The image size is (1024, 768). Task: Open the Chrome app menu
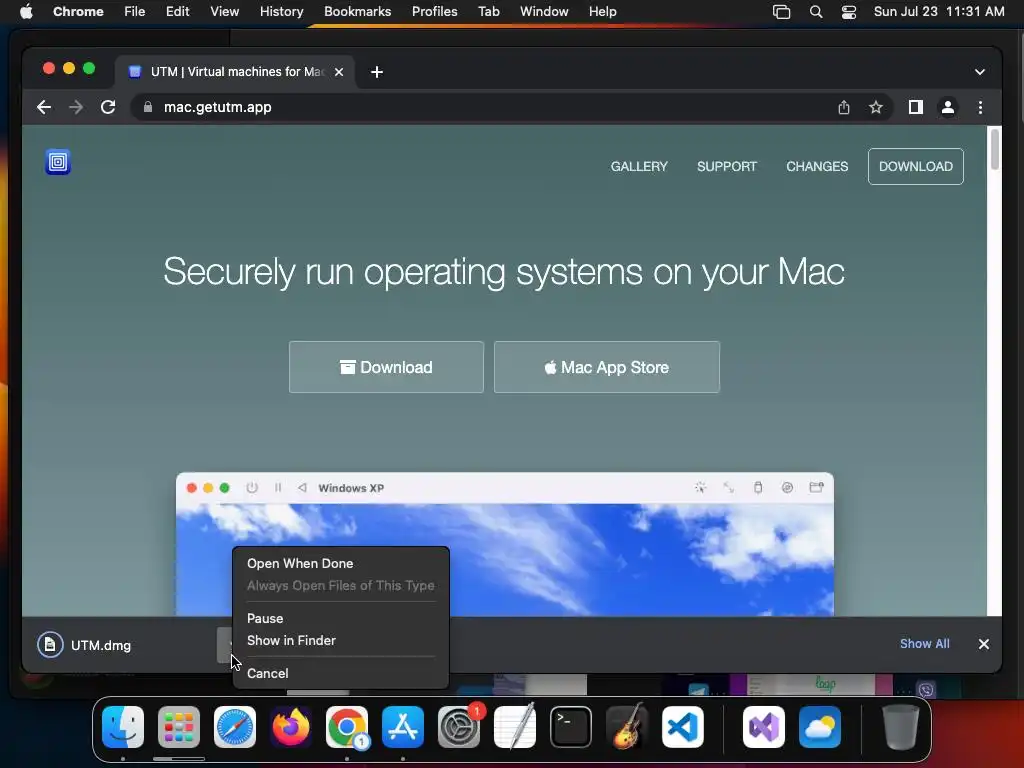point(78,12)
